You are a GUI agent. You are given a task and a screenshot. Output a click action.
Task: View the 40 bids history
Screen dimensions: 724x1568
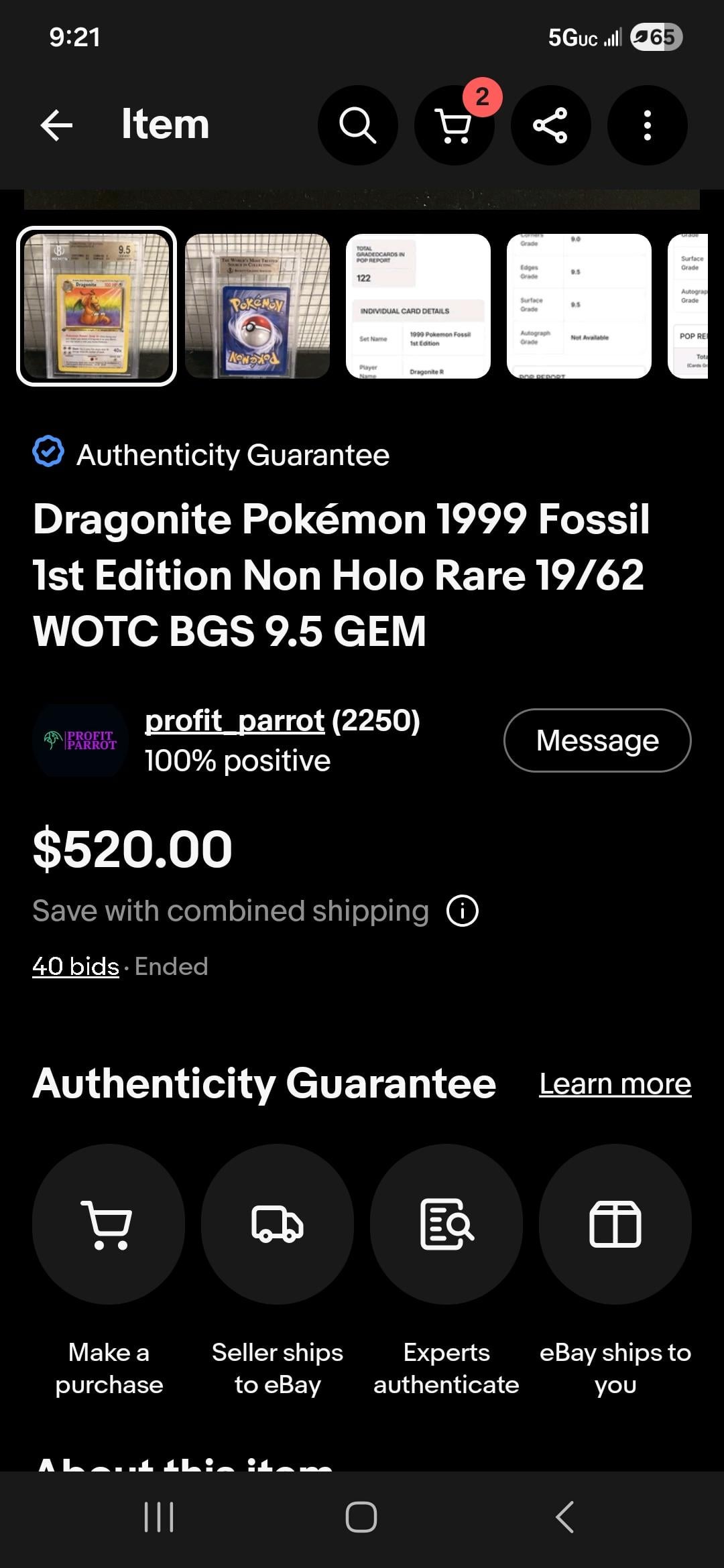click(x=76, y=966)
